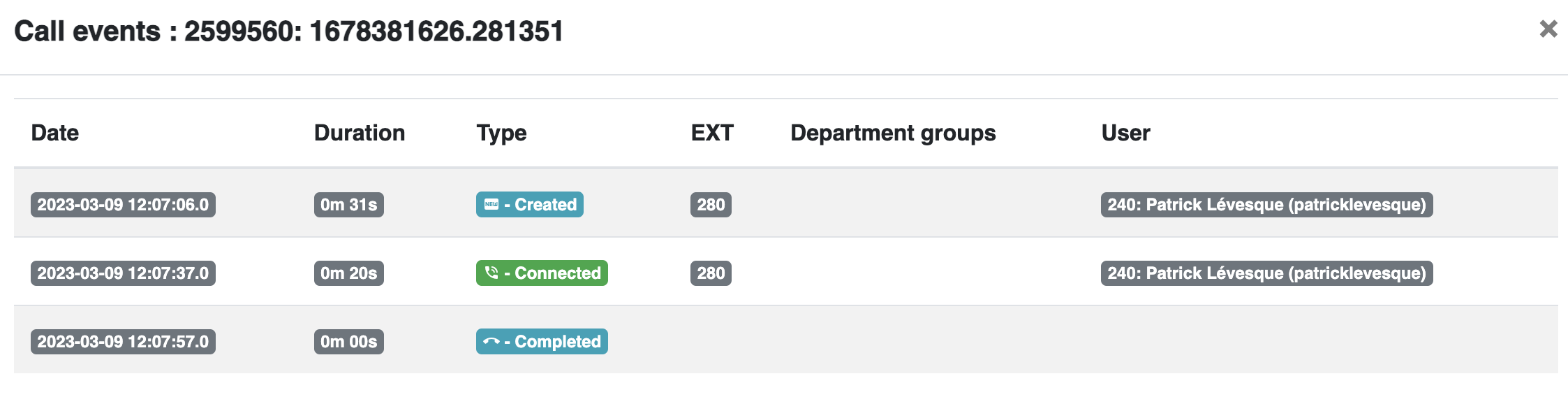Click the 0m 31s duration badge
The width and height of the screenshot is (1568, 397).
(x=349, y=205)
